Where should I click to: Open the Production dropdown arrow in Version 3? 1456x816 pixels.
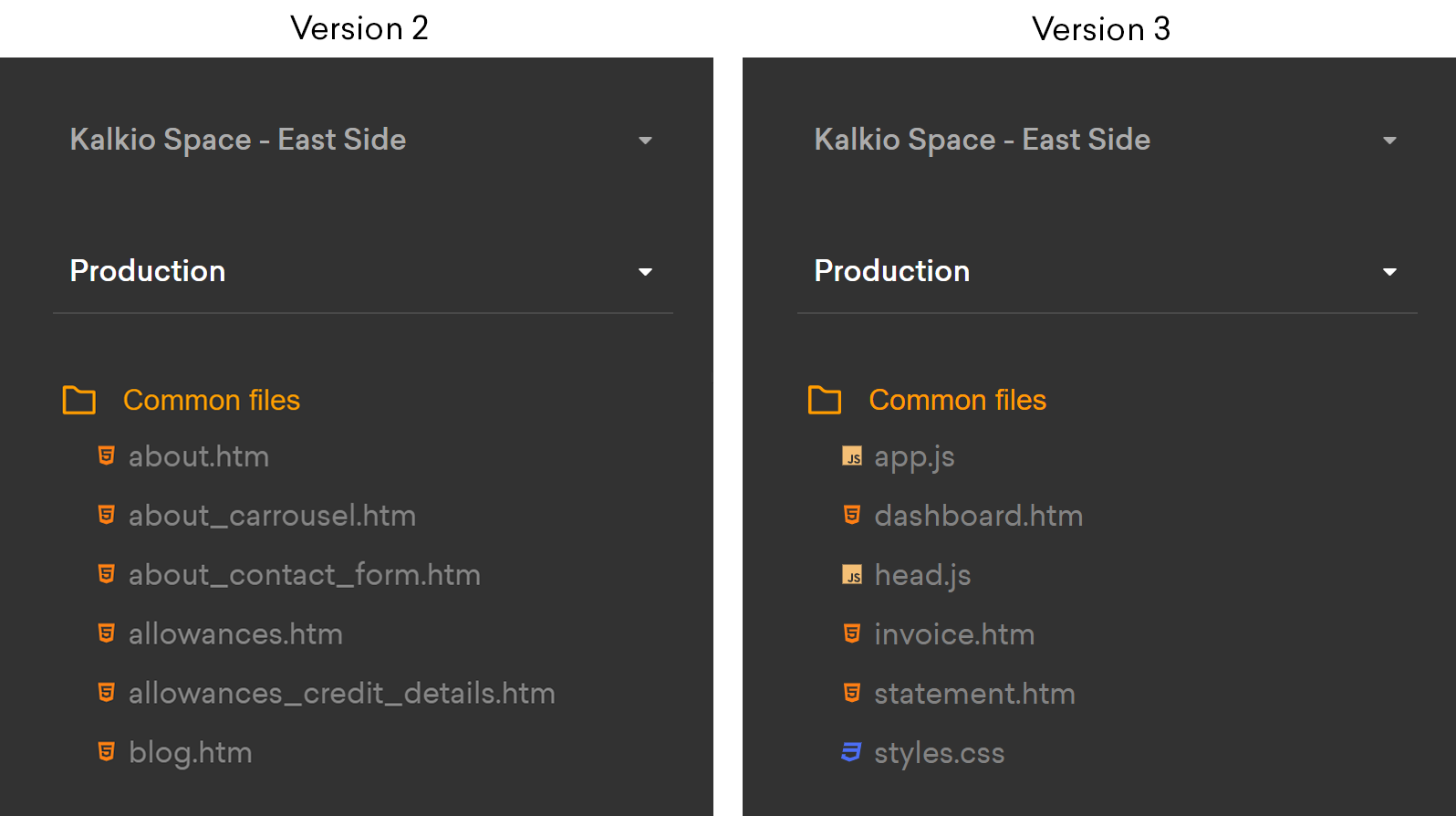tap(1389, 272)
